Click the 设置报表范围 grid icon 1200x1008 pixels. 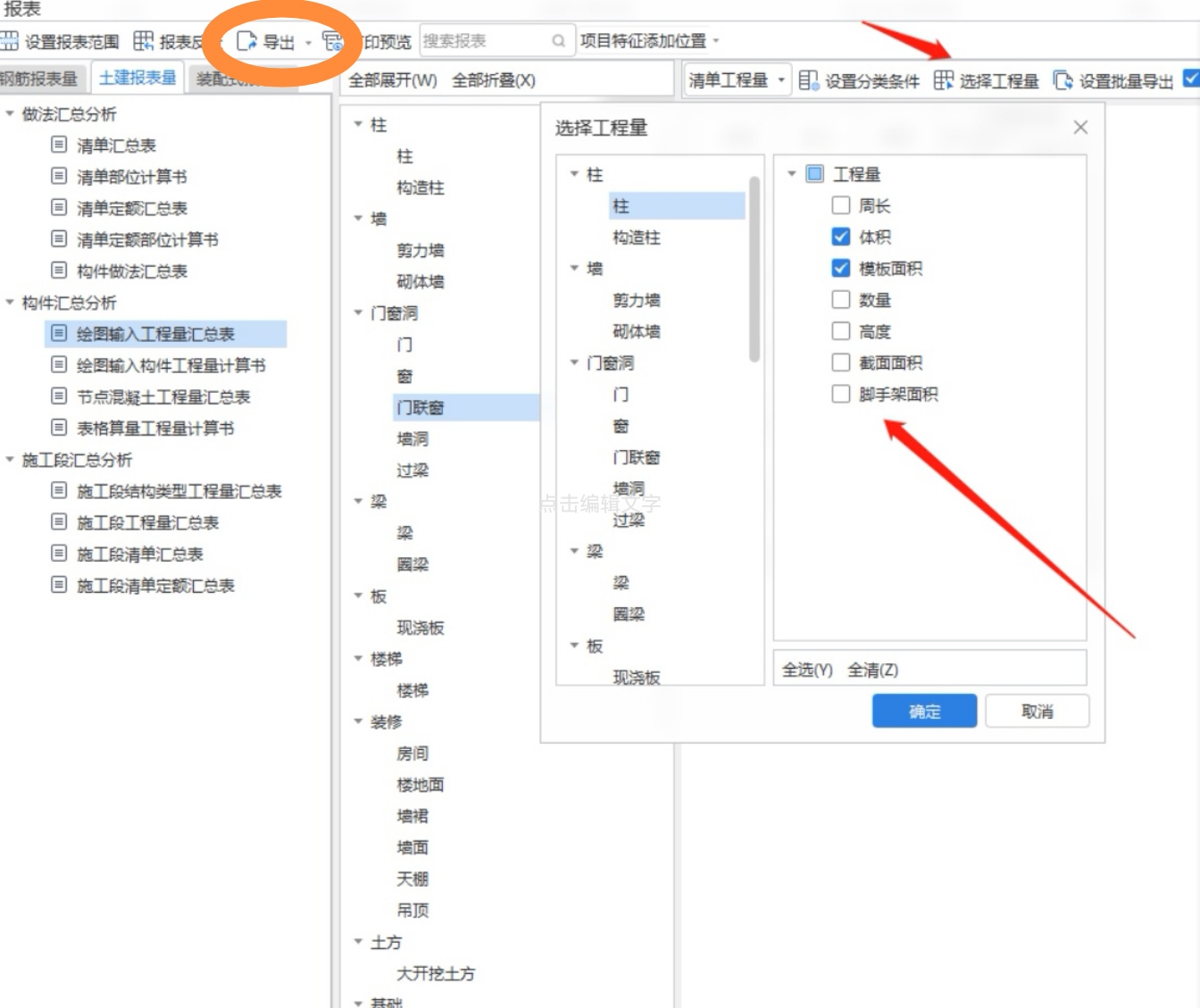pos(9,41)
